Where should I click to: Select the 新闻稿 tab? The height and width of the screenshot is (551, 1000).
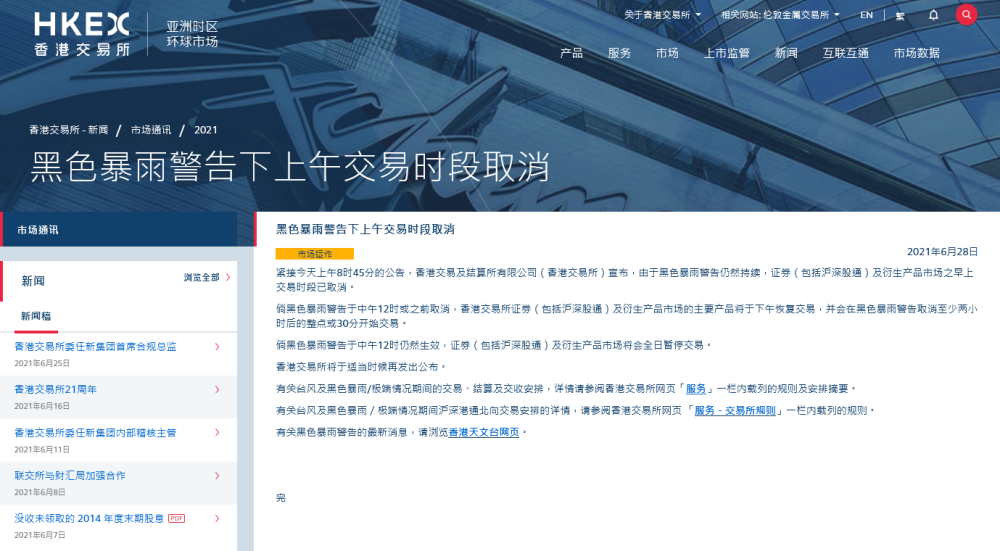pos(36,316)
